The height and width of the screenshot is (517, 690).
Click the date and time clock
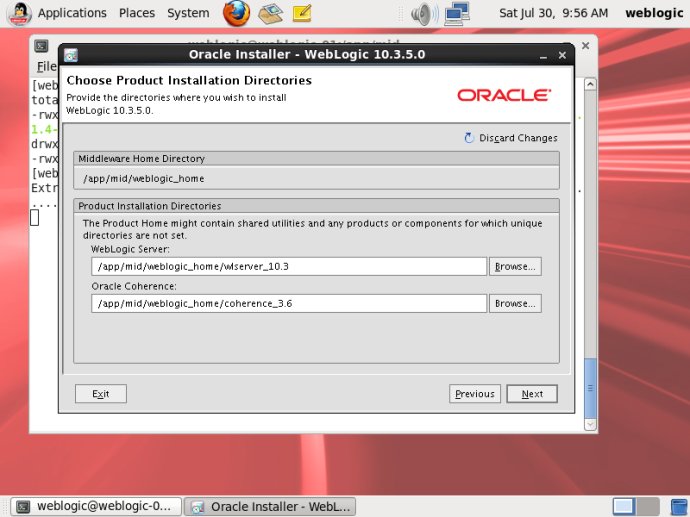[554, 13]
